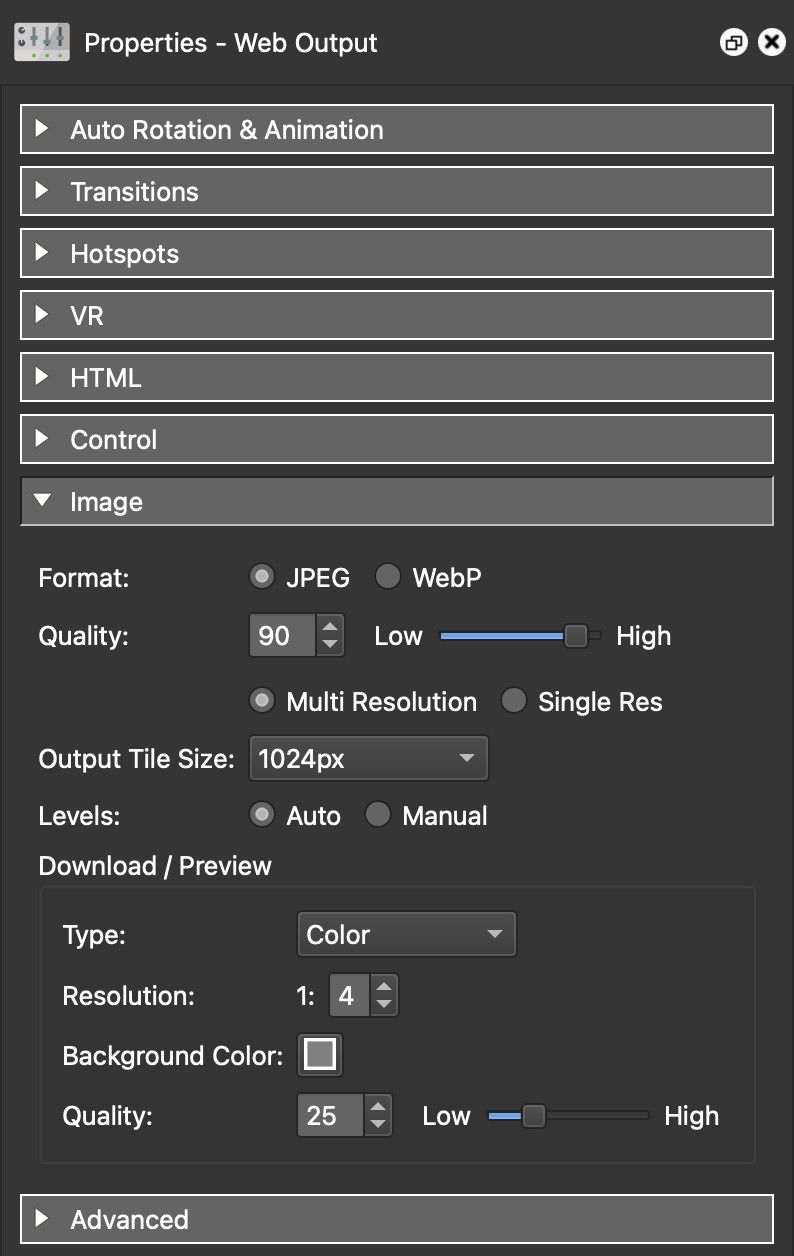Collapse the Image section
The height and width of the screenshot is (1256, 794).
(397, 501)
